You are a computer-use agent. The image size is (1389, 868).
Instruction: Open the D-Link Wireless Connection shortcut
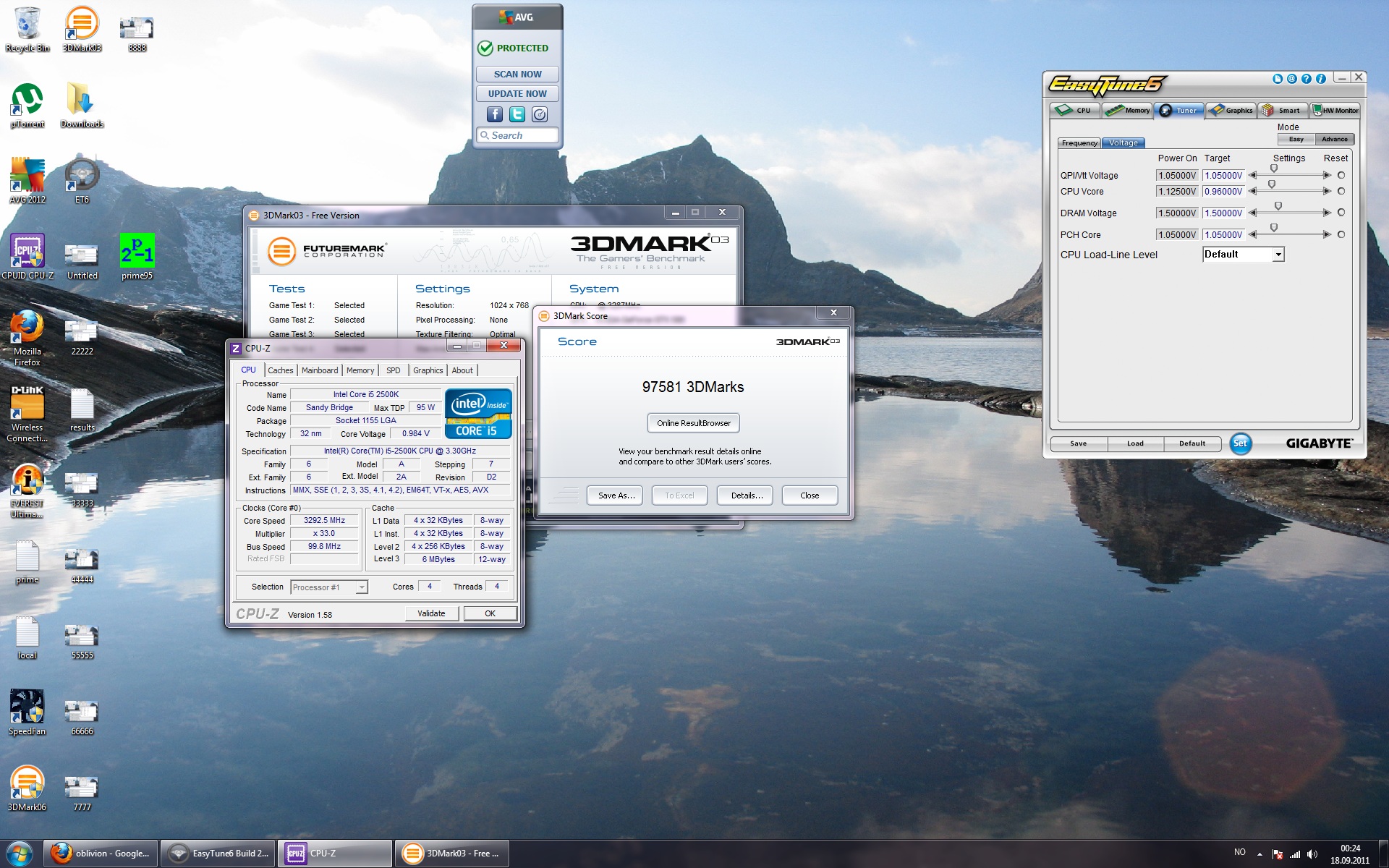tap(27, 414)
